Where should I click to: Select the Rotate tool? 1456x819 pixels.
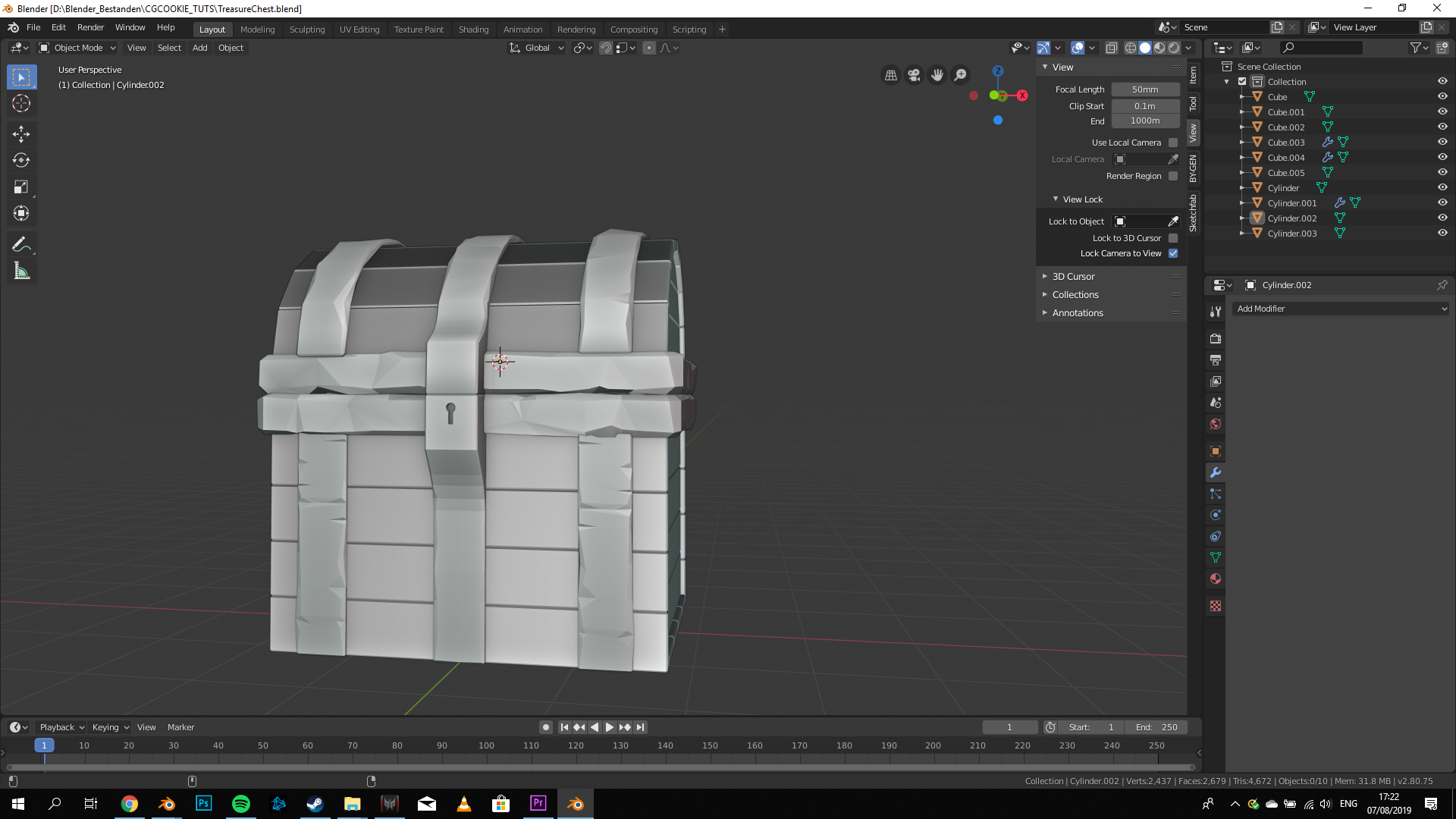point(21,160)
